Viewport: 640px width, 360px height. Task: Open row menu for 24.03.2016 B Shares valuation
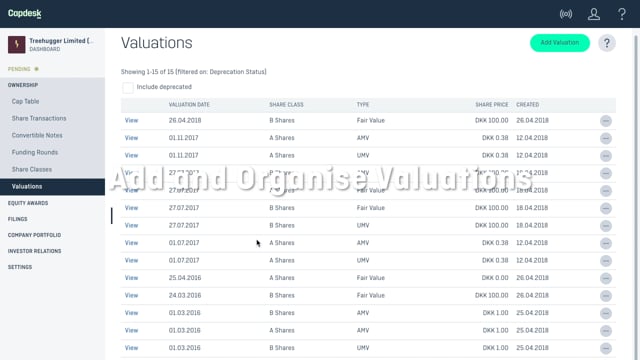coord(606,296)
